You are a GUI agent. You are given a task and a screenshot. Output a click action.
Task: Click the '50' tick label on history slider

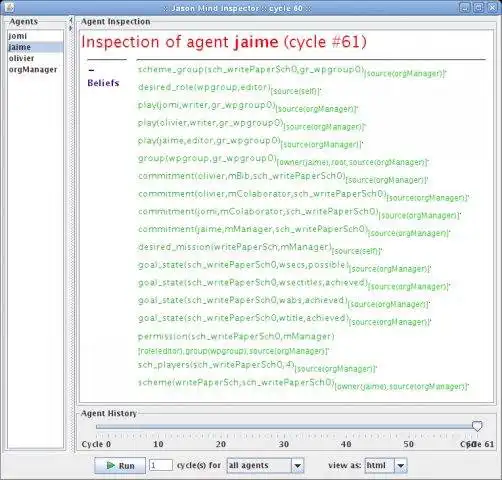pyautogui.click(x=409, y=444)
